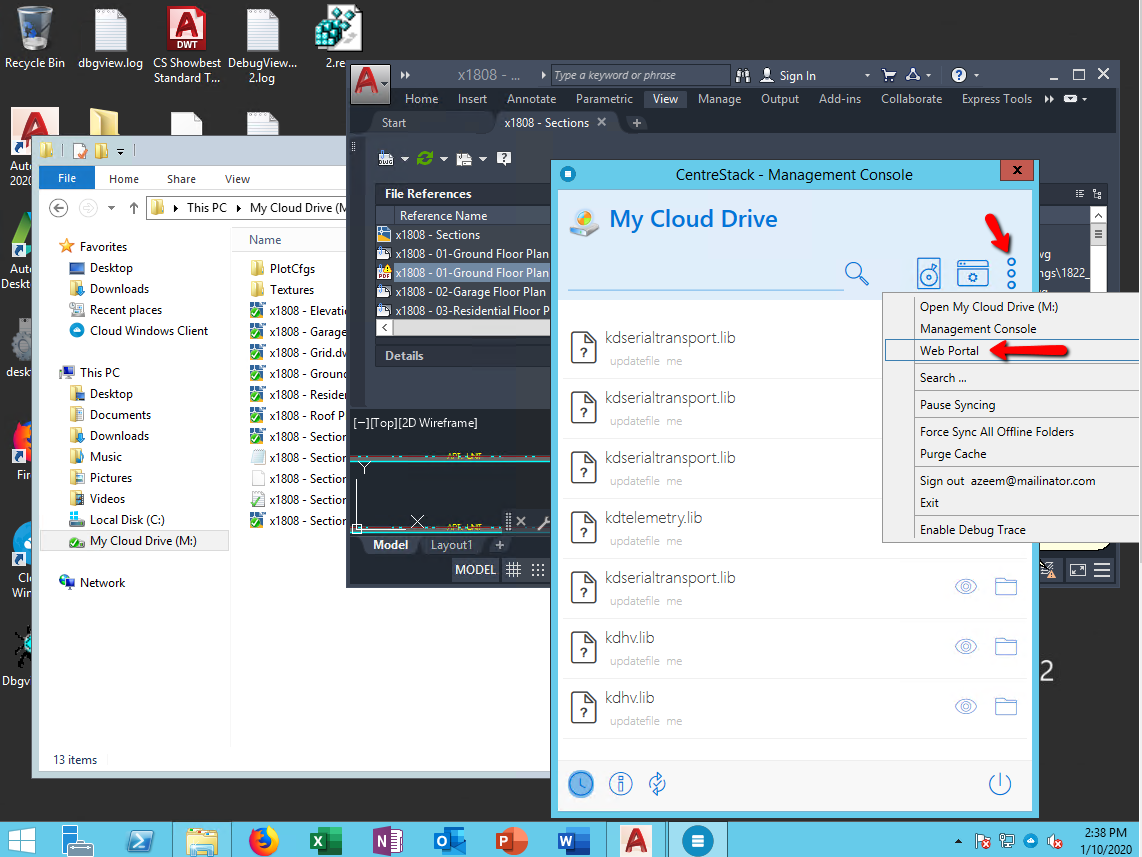Click the AutoCAD application menu button

[x=371, y=84]
